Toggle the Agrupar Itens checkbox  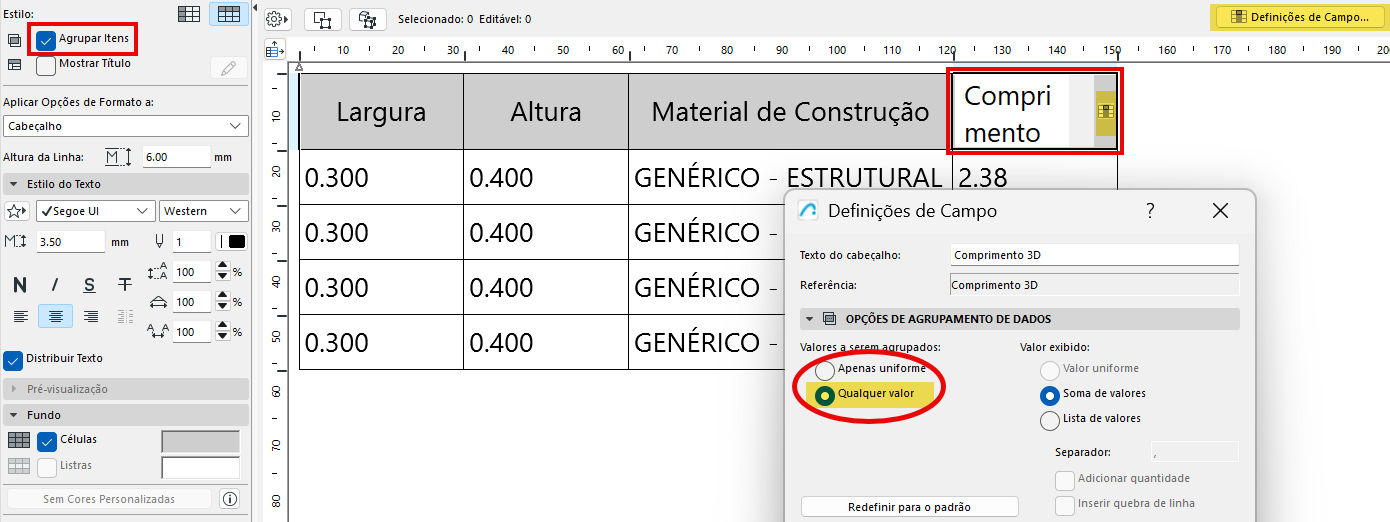(45, 40)
